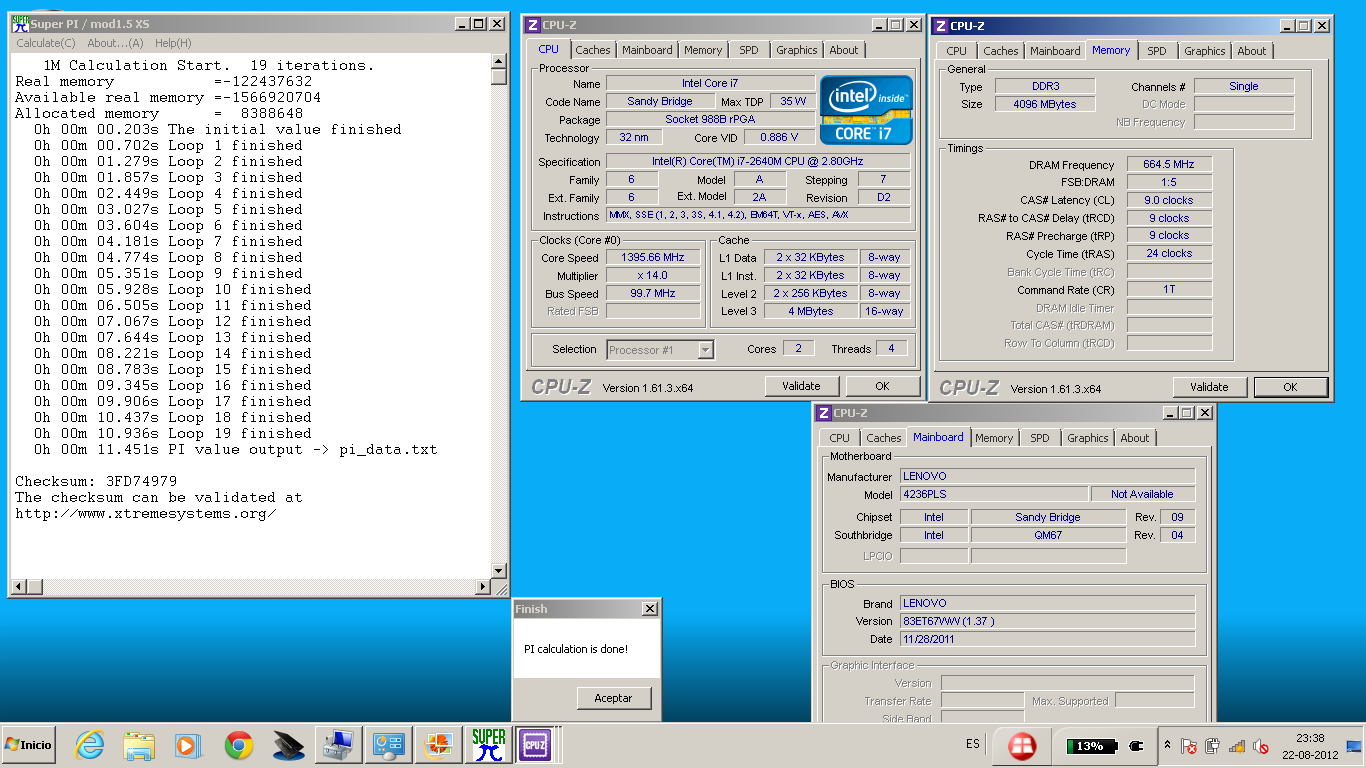1366x768 pixels.
Task: Switch to Graphics tab in the CPU window
Action: click(797, 50)
